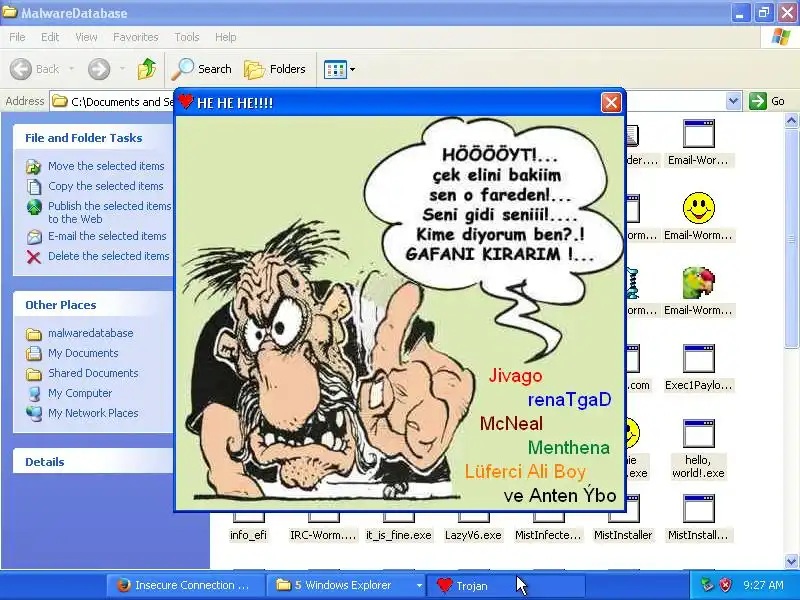
Task: Open My Network Places link
Action: (x=93, y=413)
